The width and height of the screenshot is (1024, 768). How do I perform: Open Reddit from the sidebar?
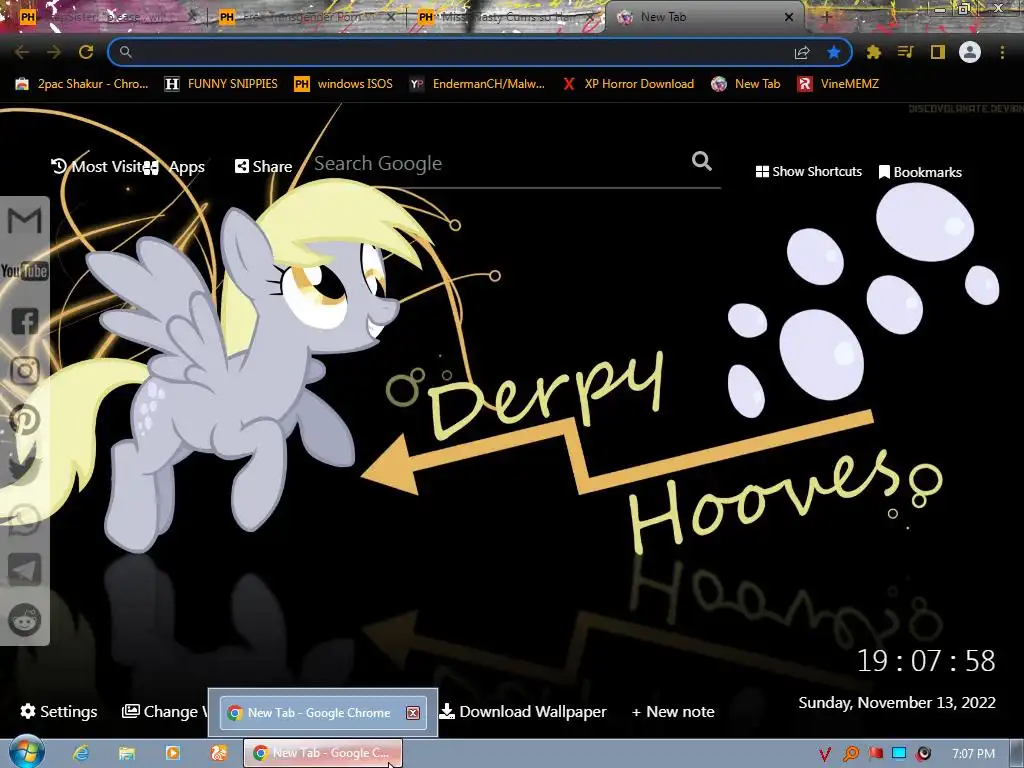point(25,619)
